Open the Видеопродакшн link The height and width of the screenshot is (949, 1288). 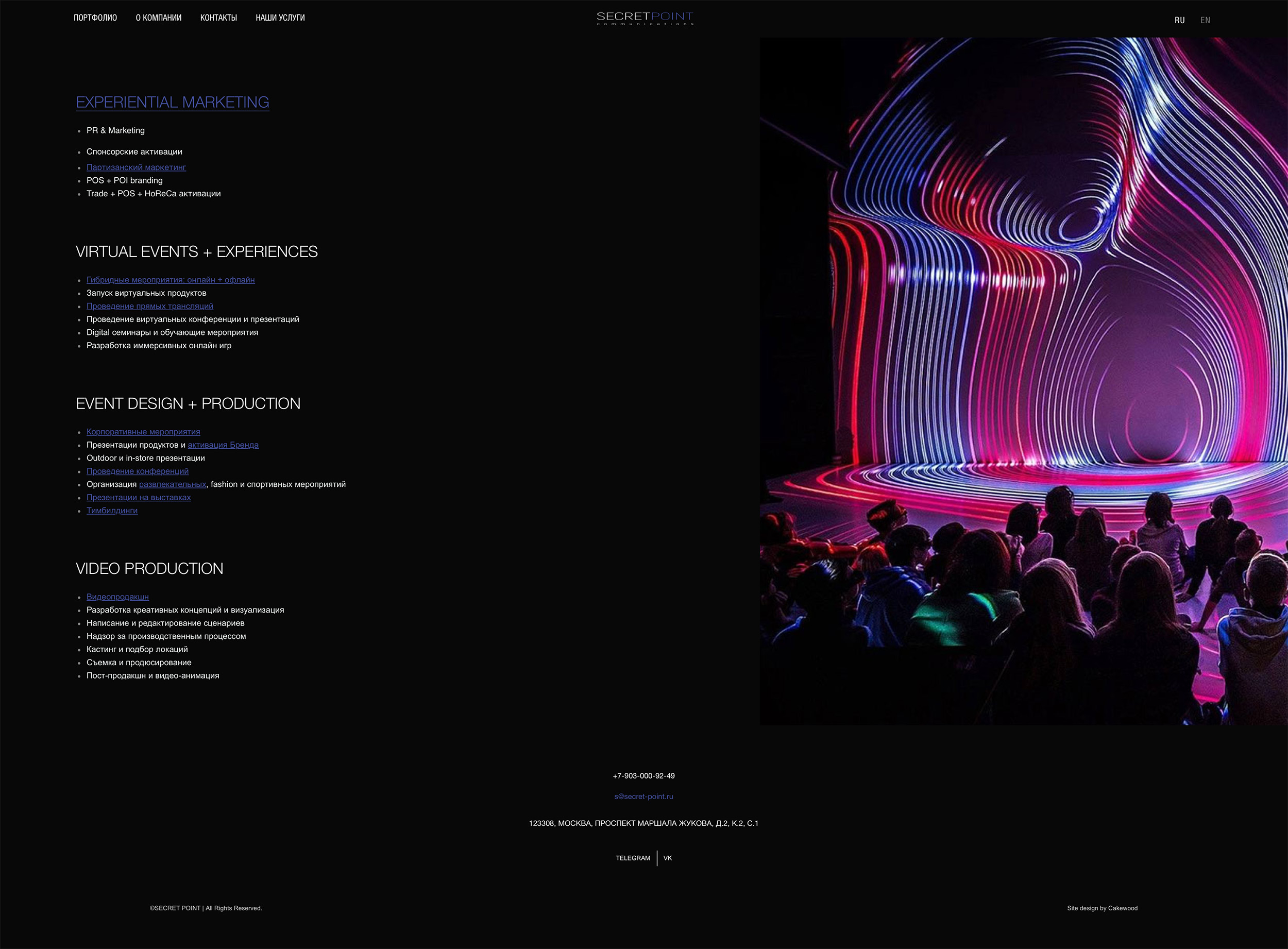(118, 597)
